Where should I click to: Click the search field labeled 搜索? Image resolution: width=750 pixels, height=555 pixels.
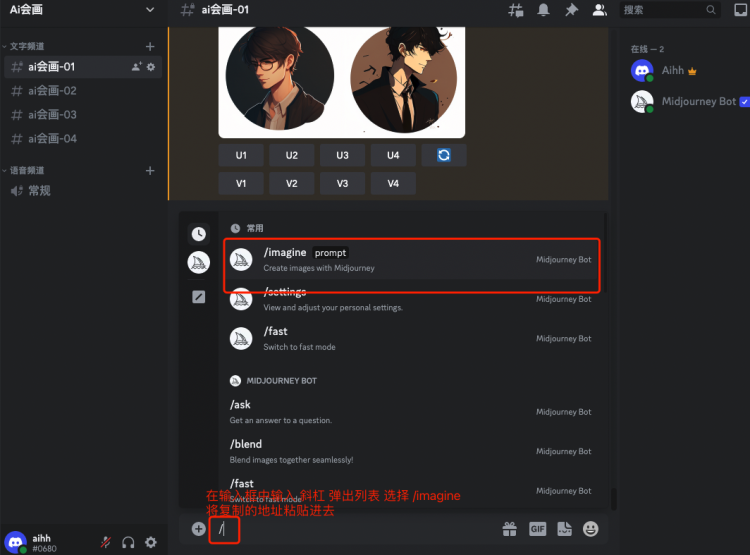(x=670, y=10)
